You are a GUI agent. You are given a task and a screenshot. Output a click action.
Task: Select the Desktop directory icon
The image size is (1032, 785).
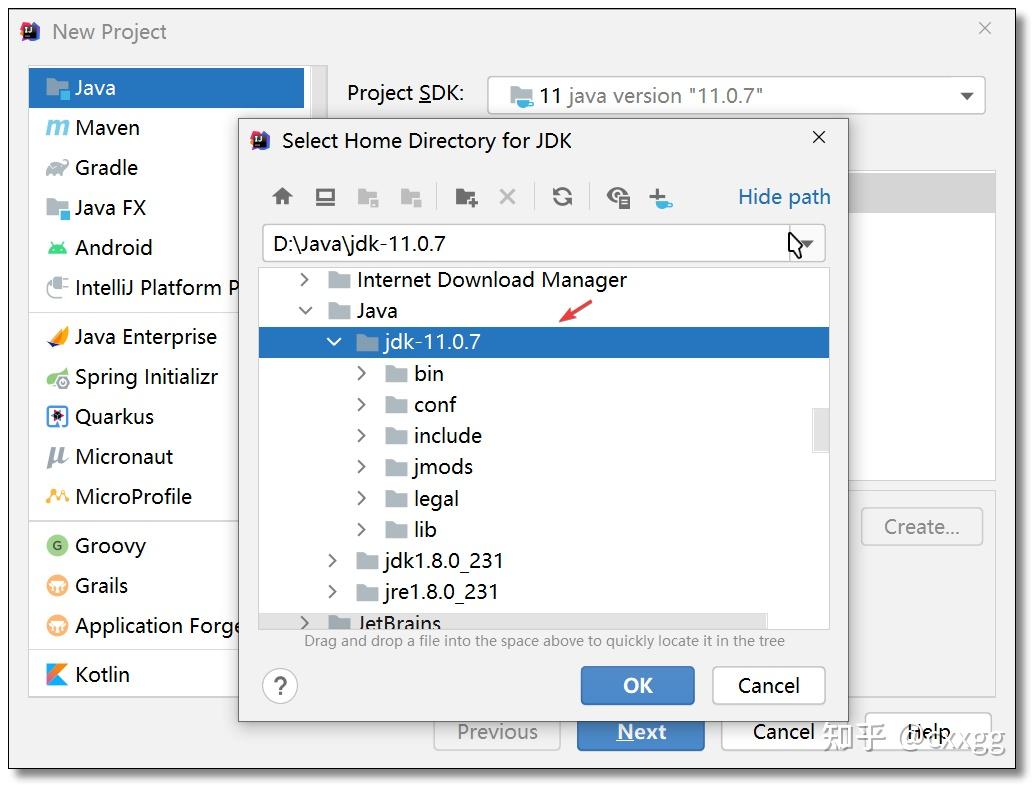pyautogui.click(x=324, y=197)
